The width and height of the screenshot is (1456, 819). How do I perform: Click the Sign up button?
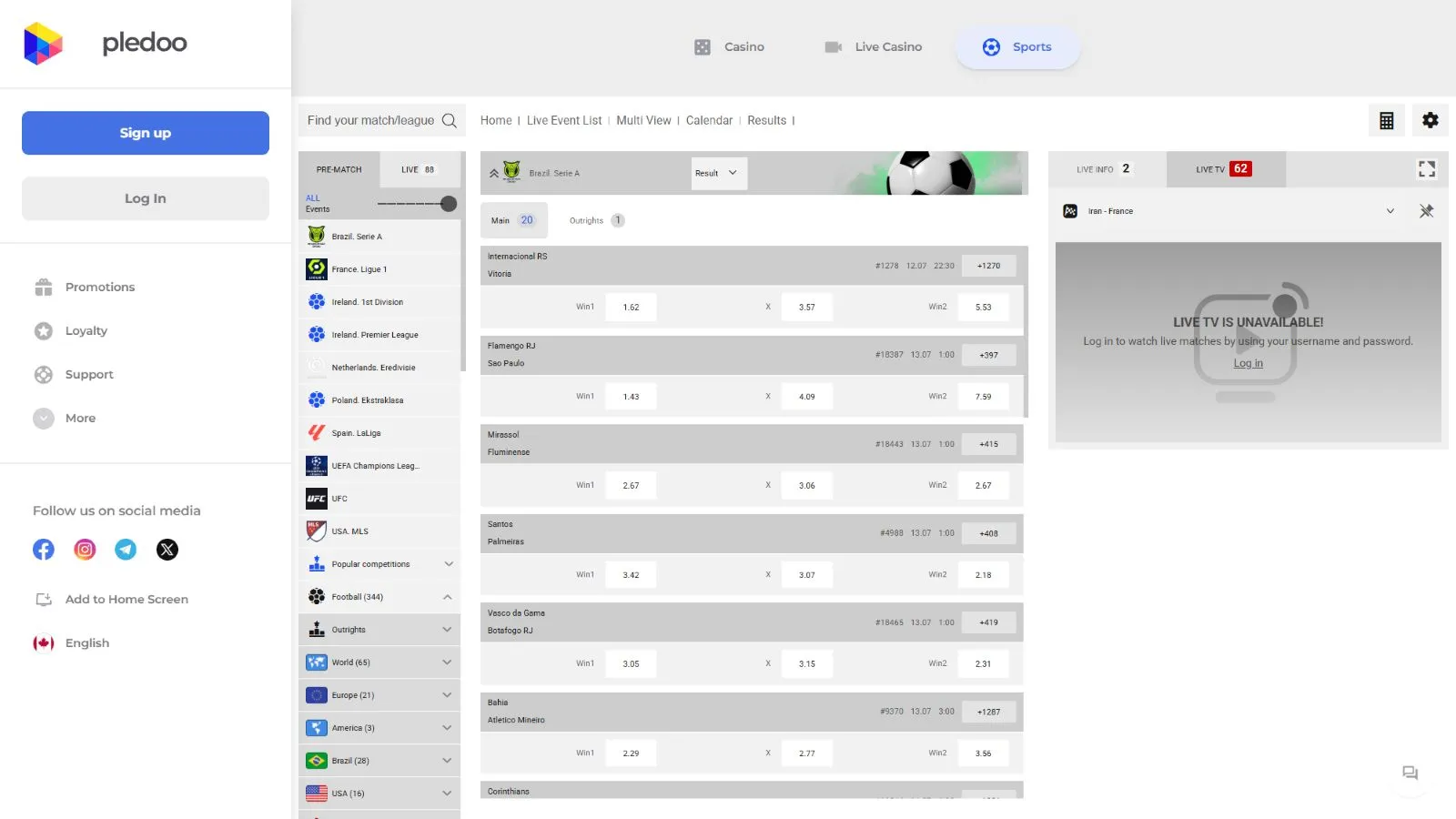[x=146, y=133]
